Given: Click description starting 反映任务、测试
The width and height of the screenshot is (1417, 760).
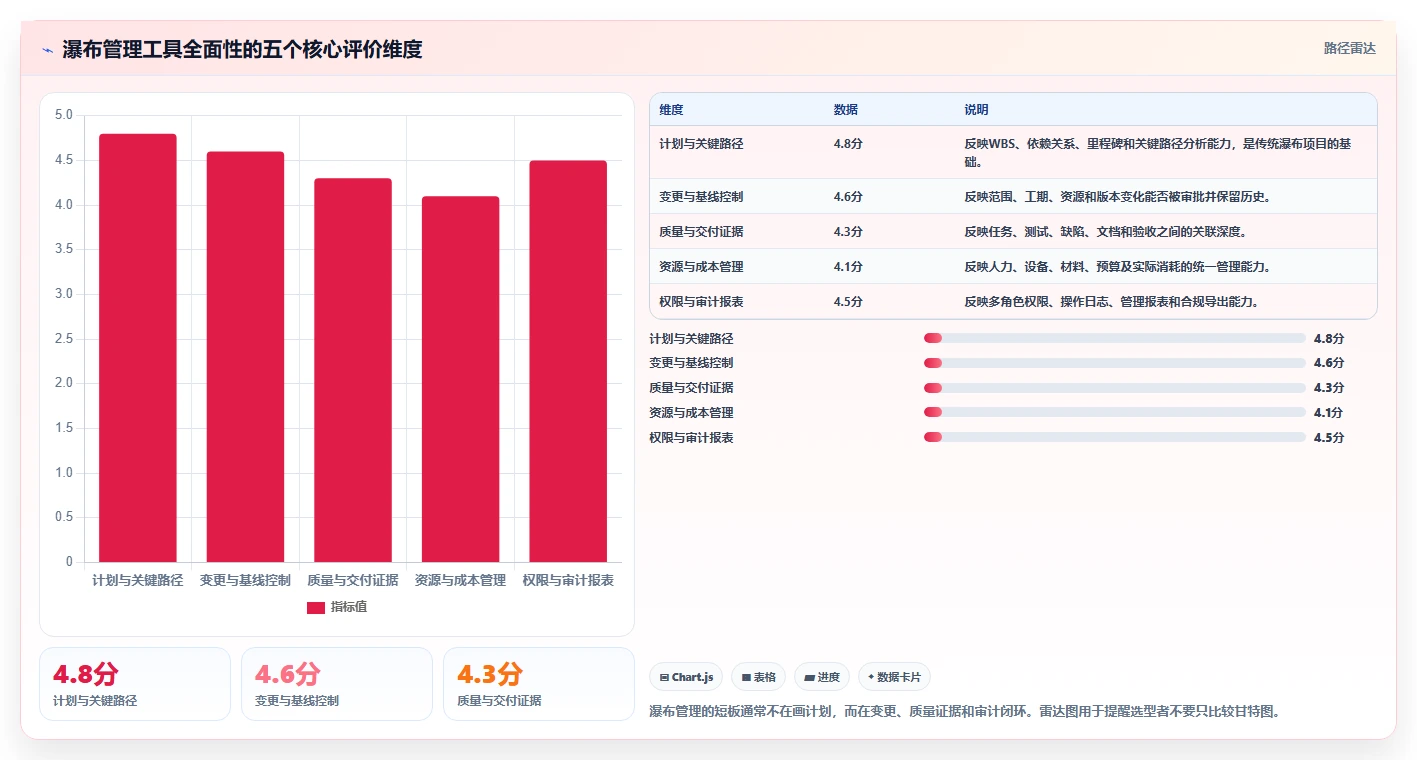Looking at the screenshot, I should coord(1105,232).
